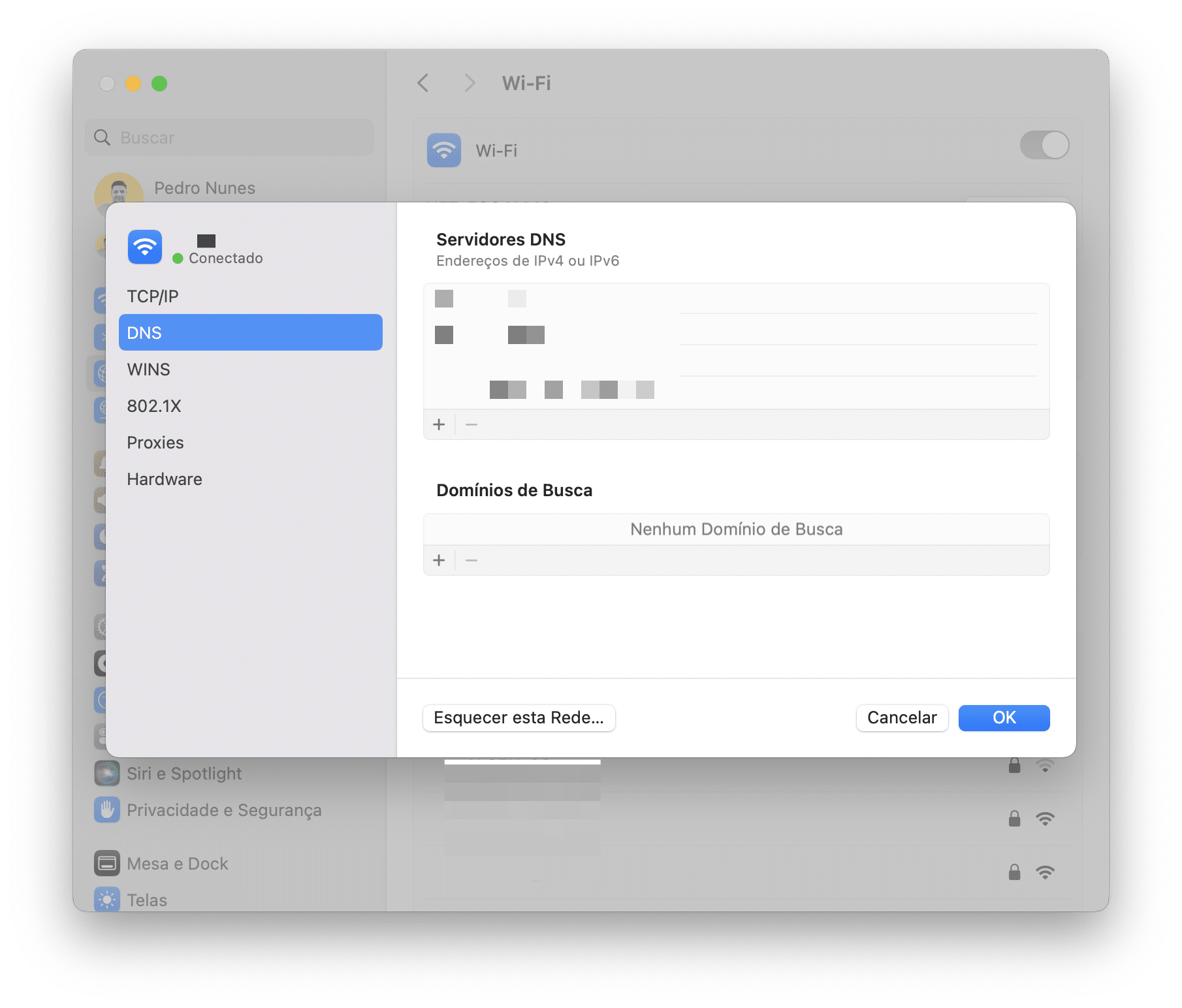This screenshot has width=1182, height=1008.
Task: Remove selected DNS server with minus
Action: (x=471, y=425)
